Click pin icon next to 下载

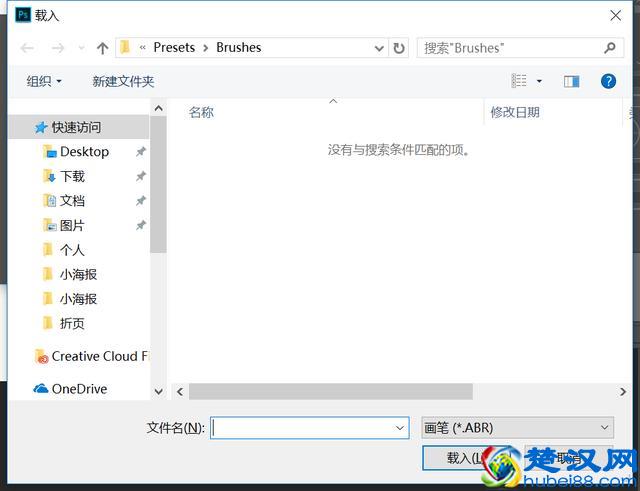pyautogui.click(x=141, y=176)
